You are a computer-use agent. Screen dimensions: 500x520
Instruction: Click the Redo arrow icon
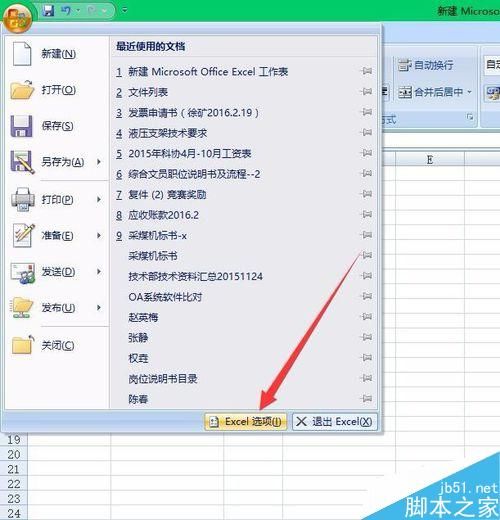[x=92, y=11]
